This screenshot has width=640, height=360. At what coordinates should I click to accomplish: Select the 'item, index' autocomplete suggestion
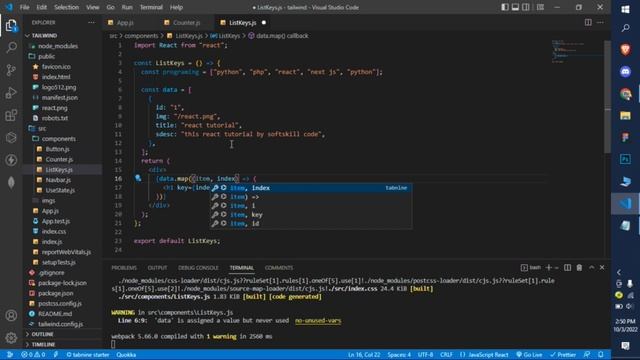[x=311, y=188]
